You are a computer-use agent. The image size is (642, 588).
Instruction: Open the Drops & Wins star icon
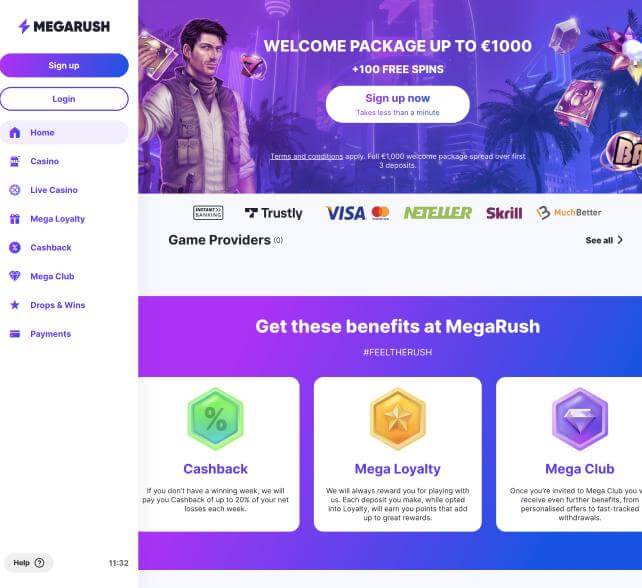15,305
